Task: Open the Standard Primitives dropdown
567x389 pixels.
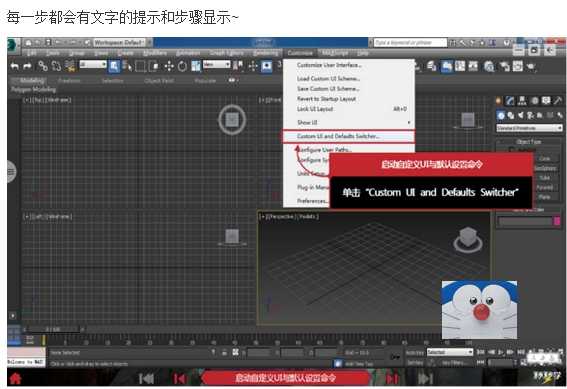Action: pyautogui.click(x=529, y=128)
